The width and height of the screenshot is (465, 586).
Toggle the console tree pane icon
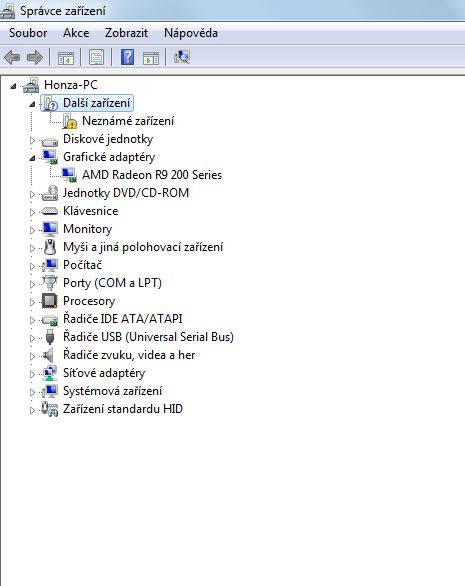[x=66, y=58]
